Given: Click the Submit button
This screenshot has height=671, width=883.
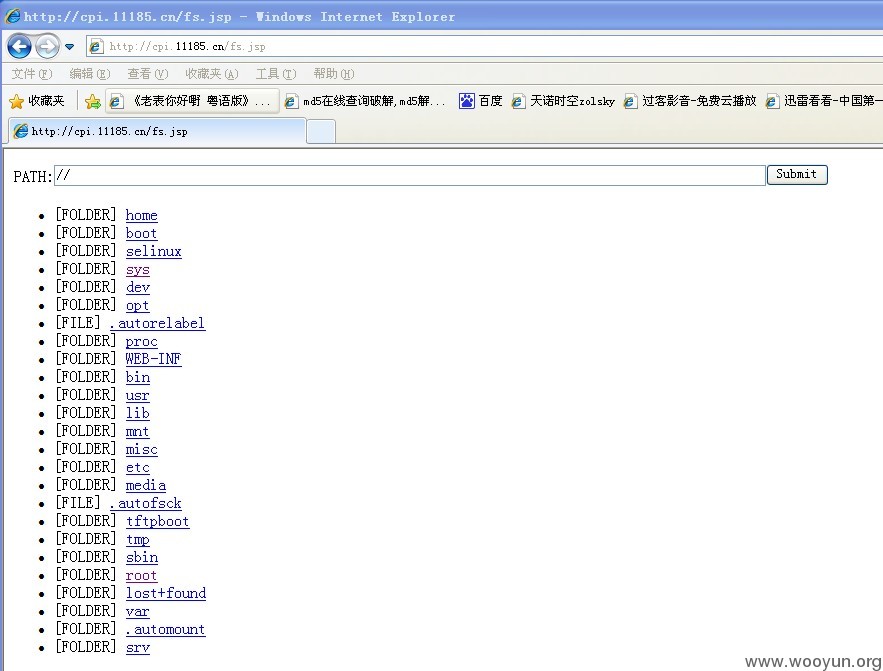Looking at the screenshot, I should (x=797, y=175).
